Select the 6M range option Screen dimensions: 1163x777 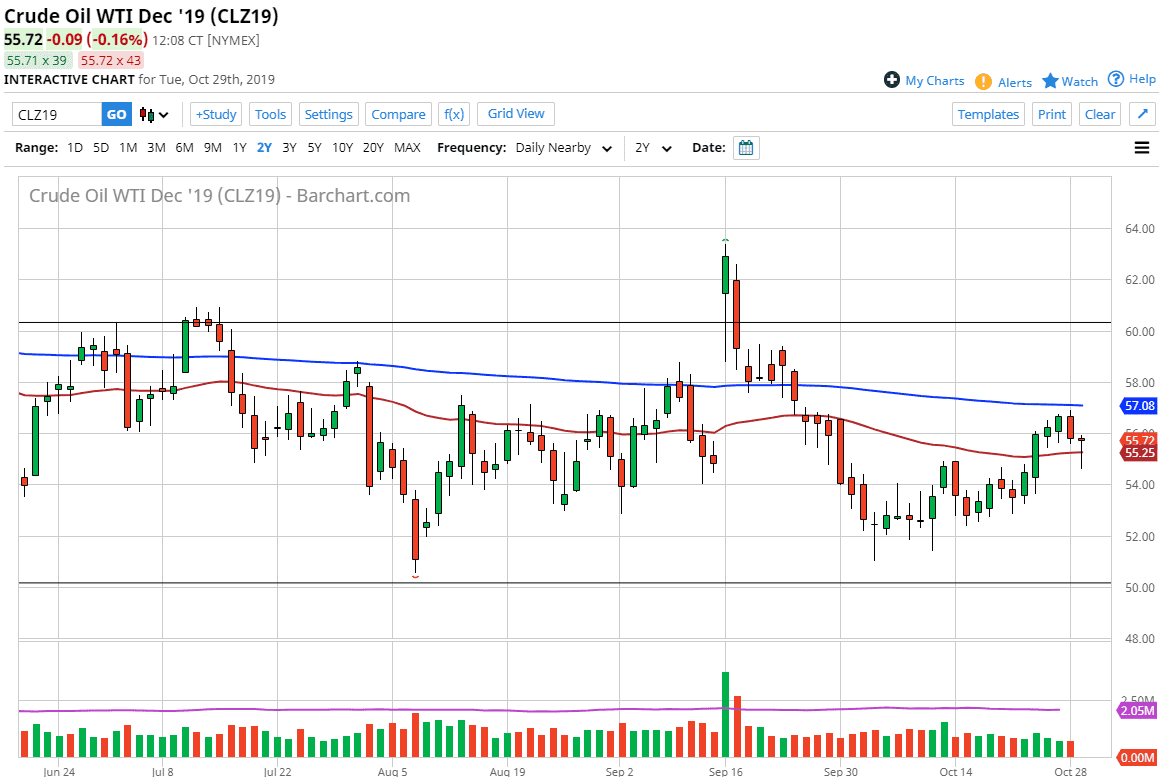click(x=184, y=148)
